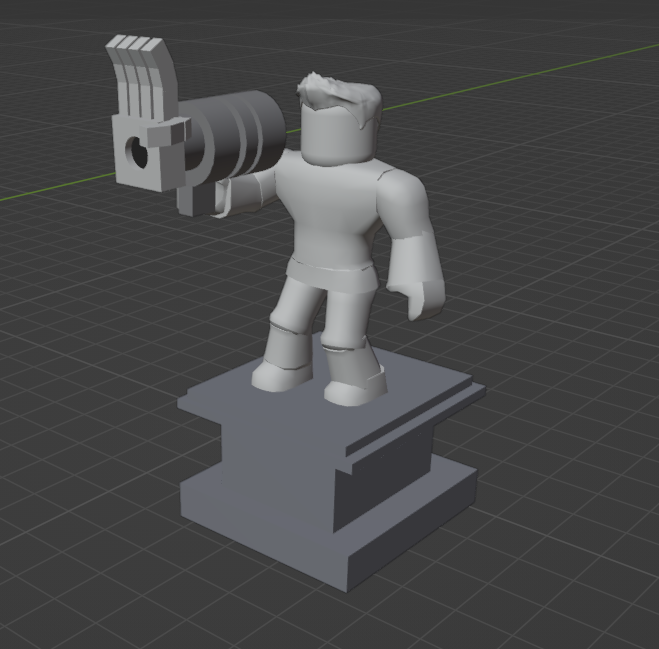Select the character's cylindrical head
This screenshot has width=659, height=649.
point(336,135)
